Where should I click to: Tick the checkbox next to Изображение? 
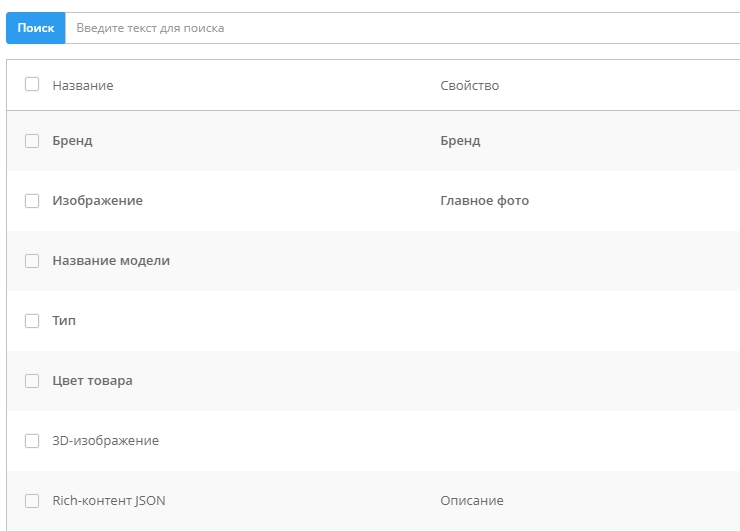pyautogui.click(x=32, y=201)
